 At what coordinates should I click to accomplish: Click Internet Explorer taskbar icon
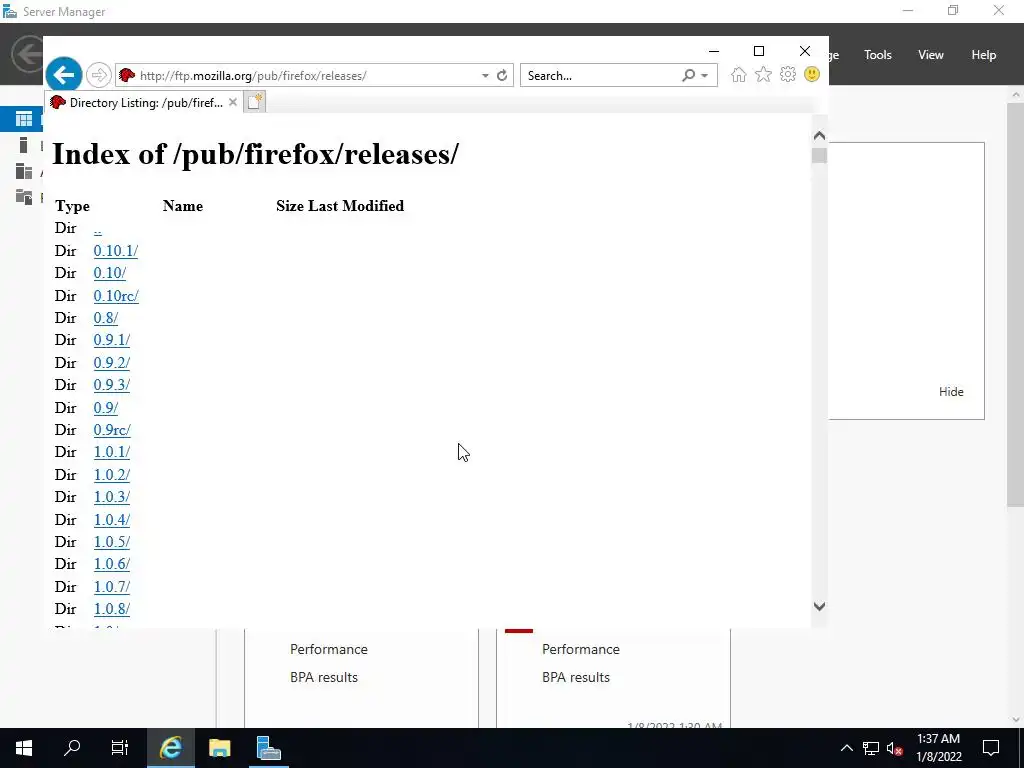170,748
